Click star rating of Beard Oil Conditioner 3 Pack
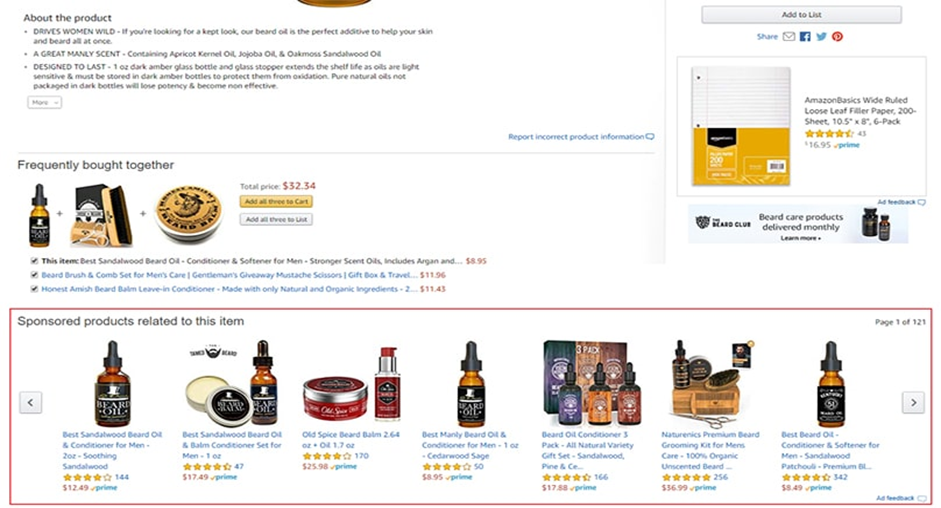The image size is (941, 508). 566,477
